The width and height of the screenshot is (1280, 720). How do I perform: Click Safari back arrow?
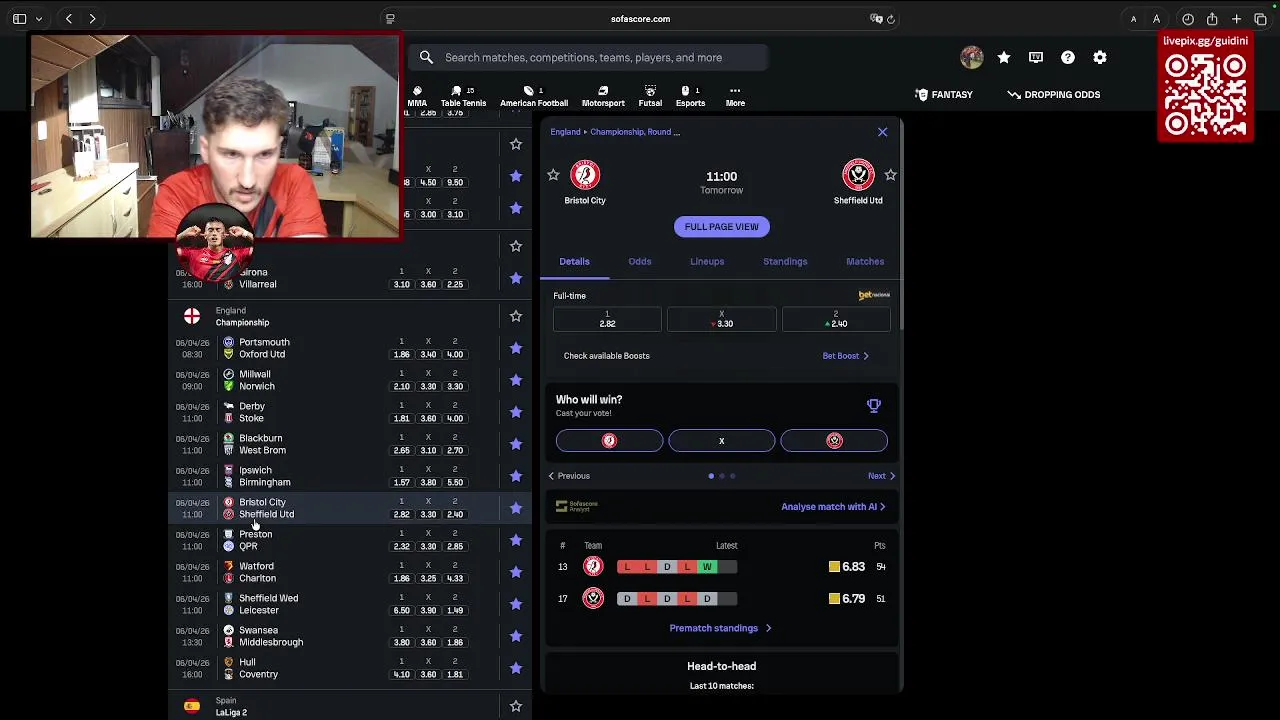[x=68, y=18]
